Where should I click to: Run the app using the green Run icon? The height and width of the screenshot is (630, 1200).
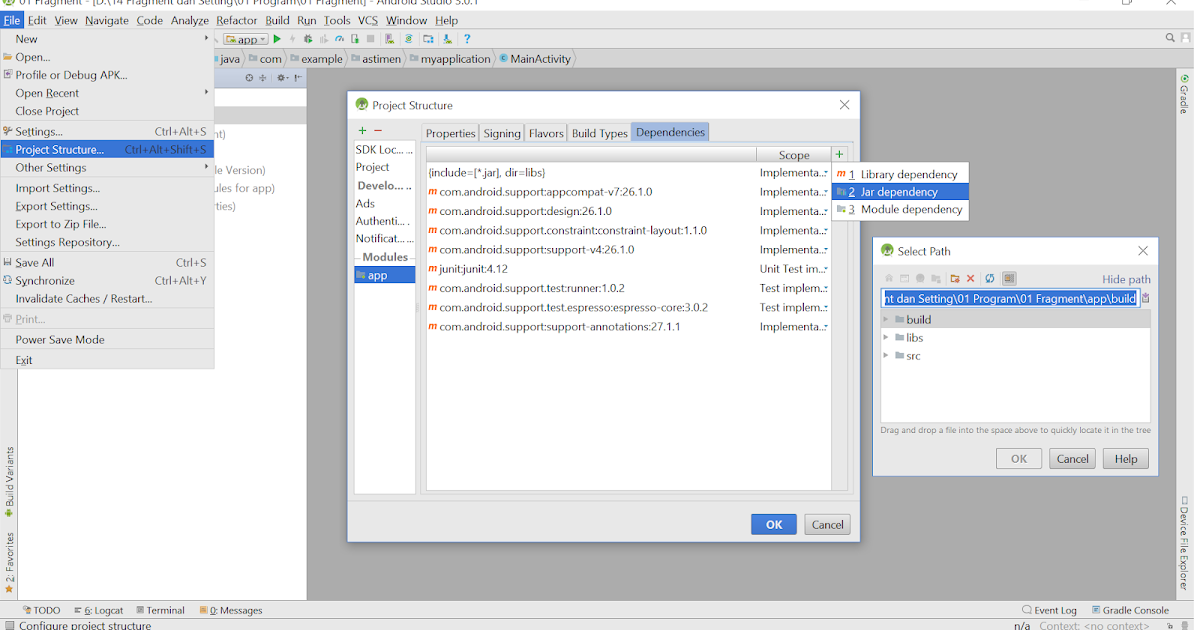[278, 39]
